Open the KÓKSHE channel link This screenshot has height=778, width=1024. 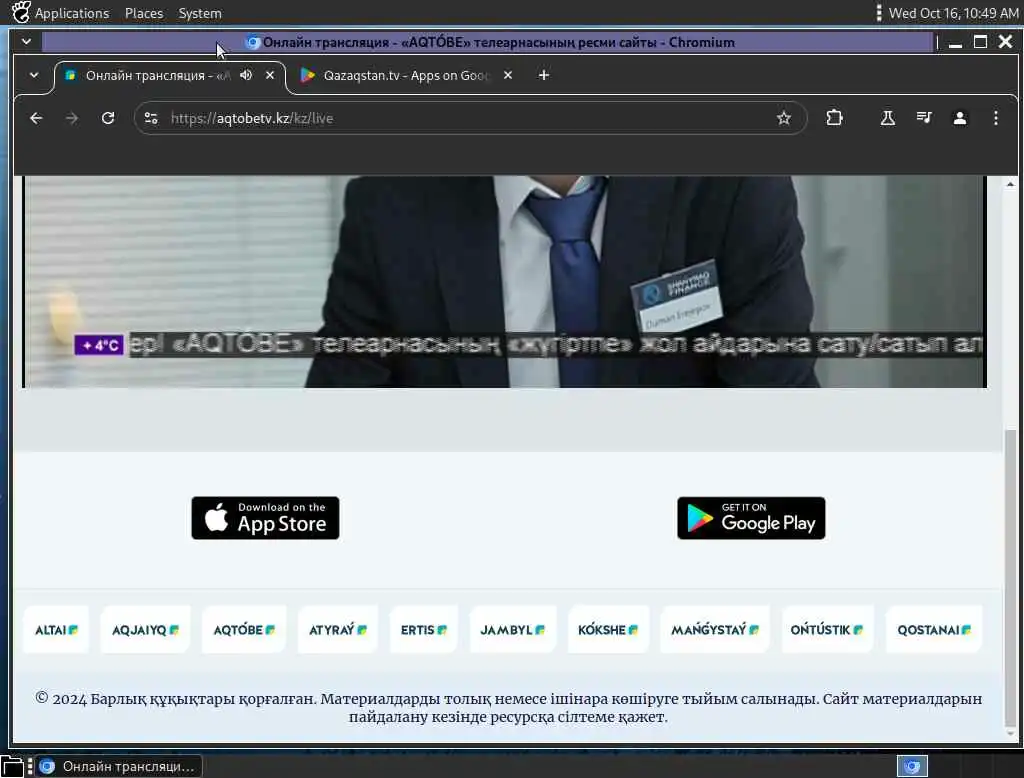pos(608,630)
